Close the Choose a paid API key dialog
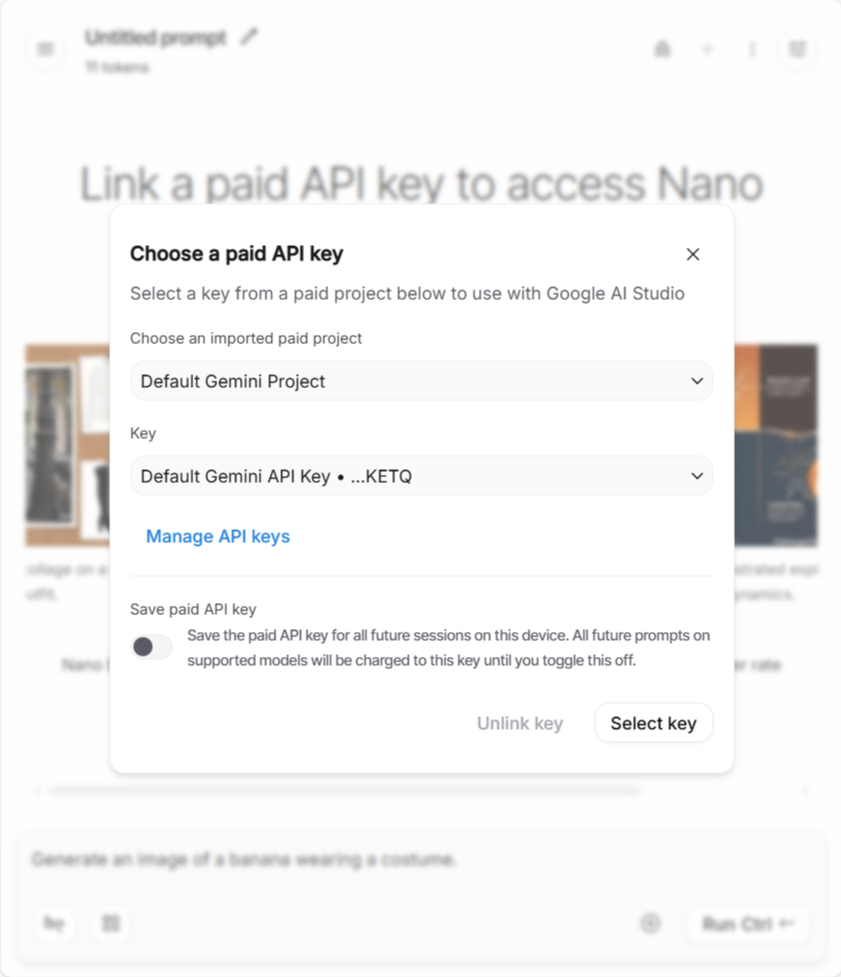This screenshot has width=841, height=977. [x=693, y=255]
